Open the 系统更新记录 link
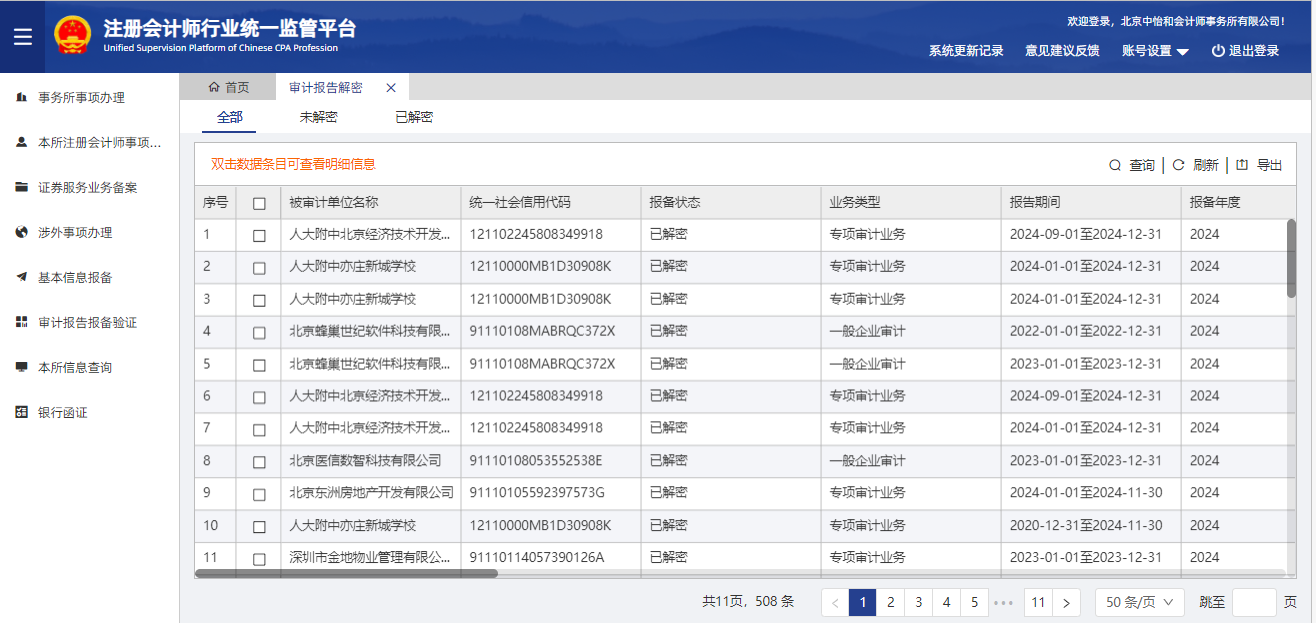Image resolution: width=1316 pixels, height=623 pixels. [965, 51]
